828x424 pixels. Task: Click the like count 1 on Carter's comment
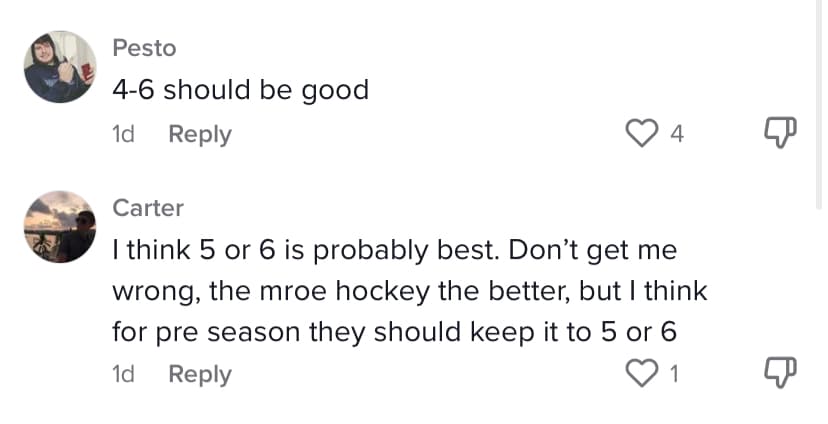point(675,375)
